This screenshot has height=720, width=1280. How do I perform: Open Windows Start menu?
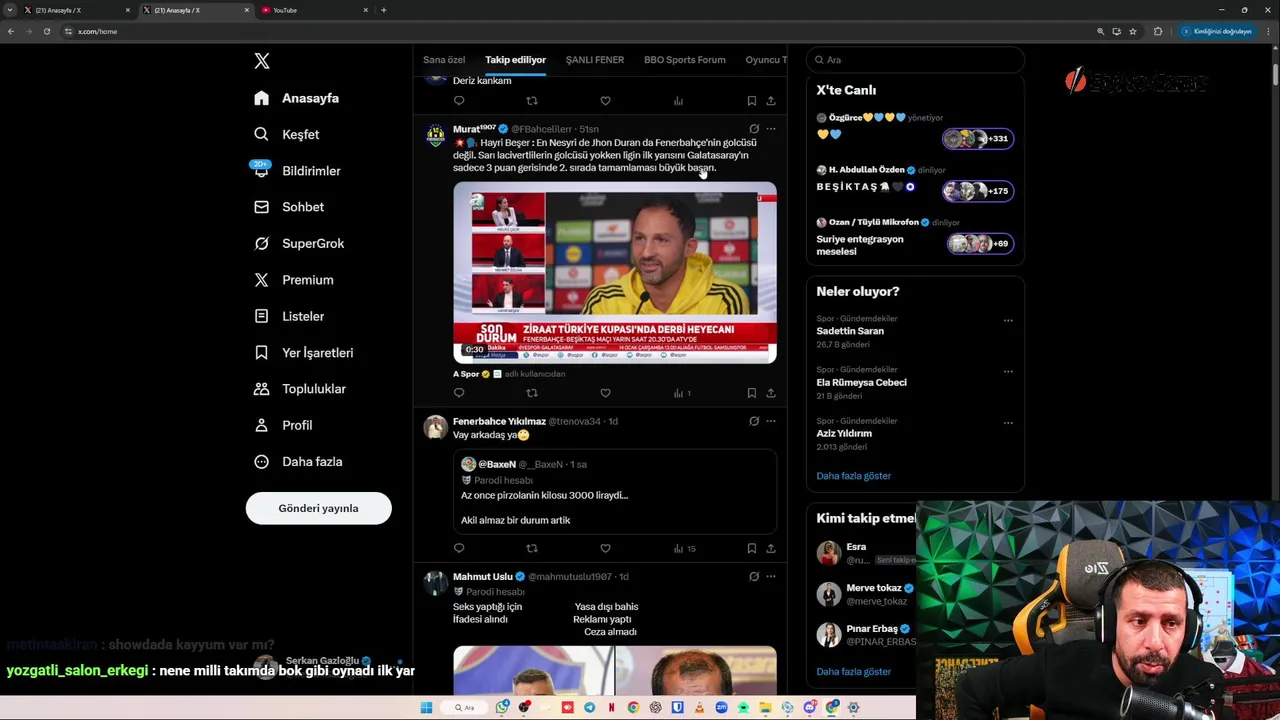pyautogui.click(x=426, y=708)
